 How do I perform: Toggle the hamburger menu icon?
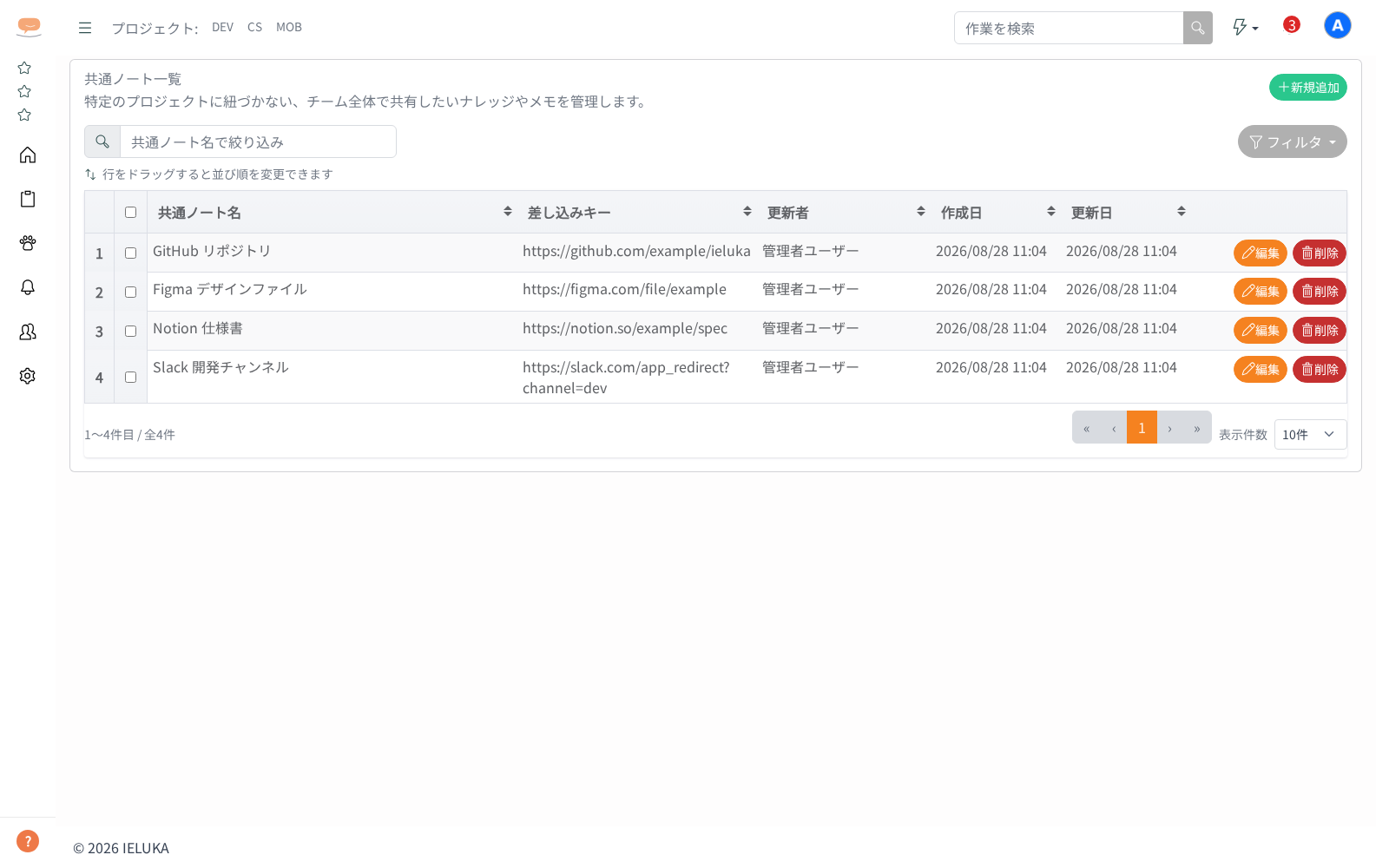coord(85,28)
